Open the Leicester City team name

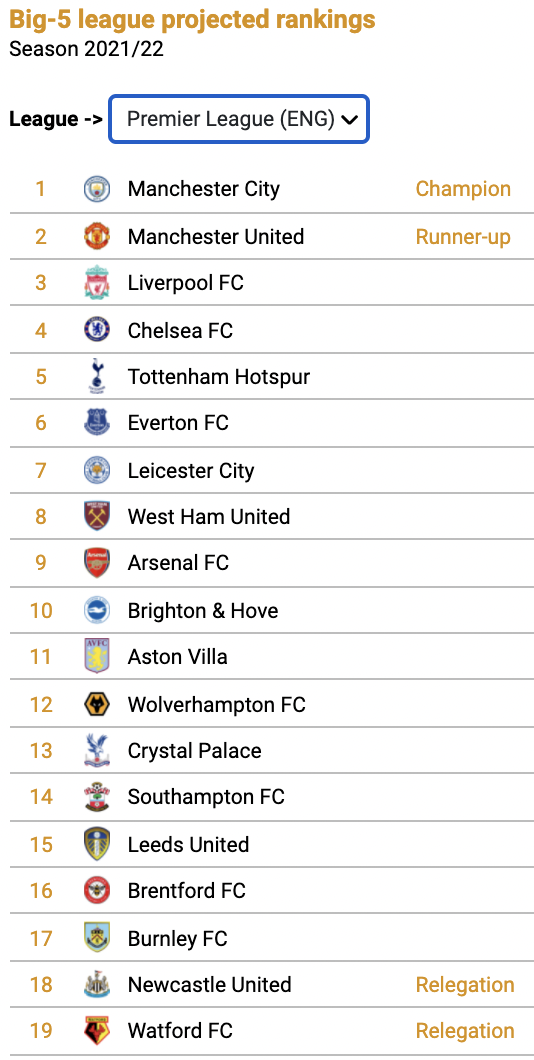(191, 471)
